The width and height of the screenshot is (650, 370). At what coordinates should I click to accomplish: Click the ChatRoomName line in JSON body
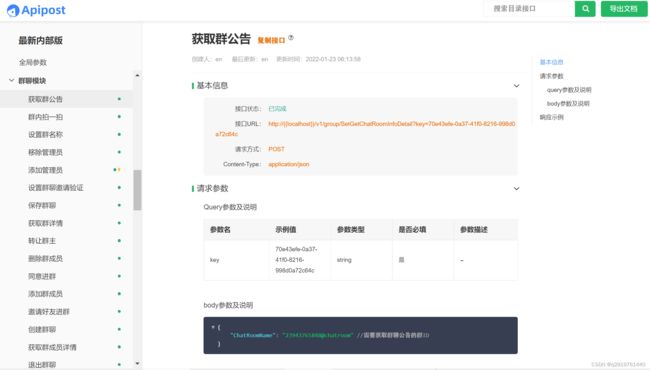[x=330, y=335]
